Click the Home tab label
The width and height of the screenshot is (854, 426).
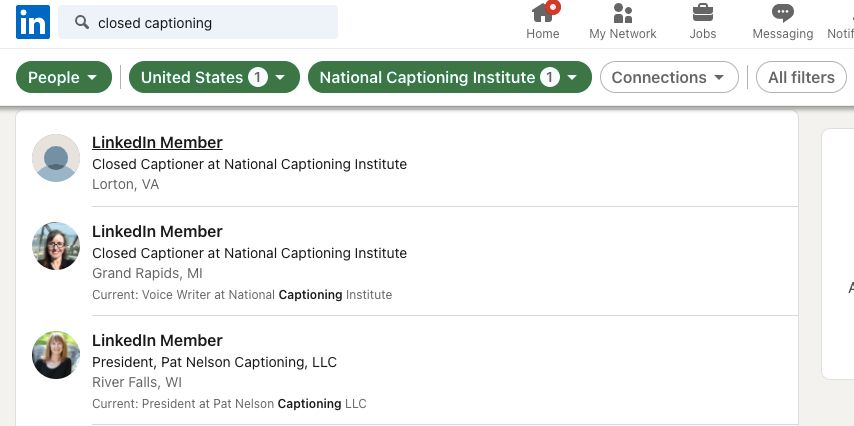coord(543,34)
